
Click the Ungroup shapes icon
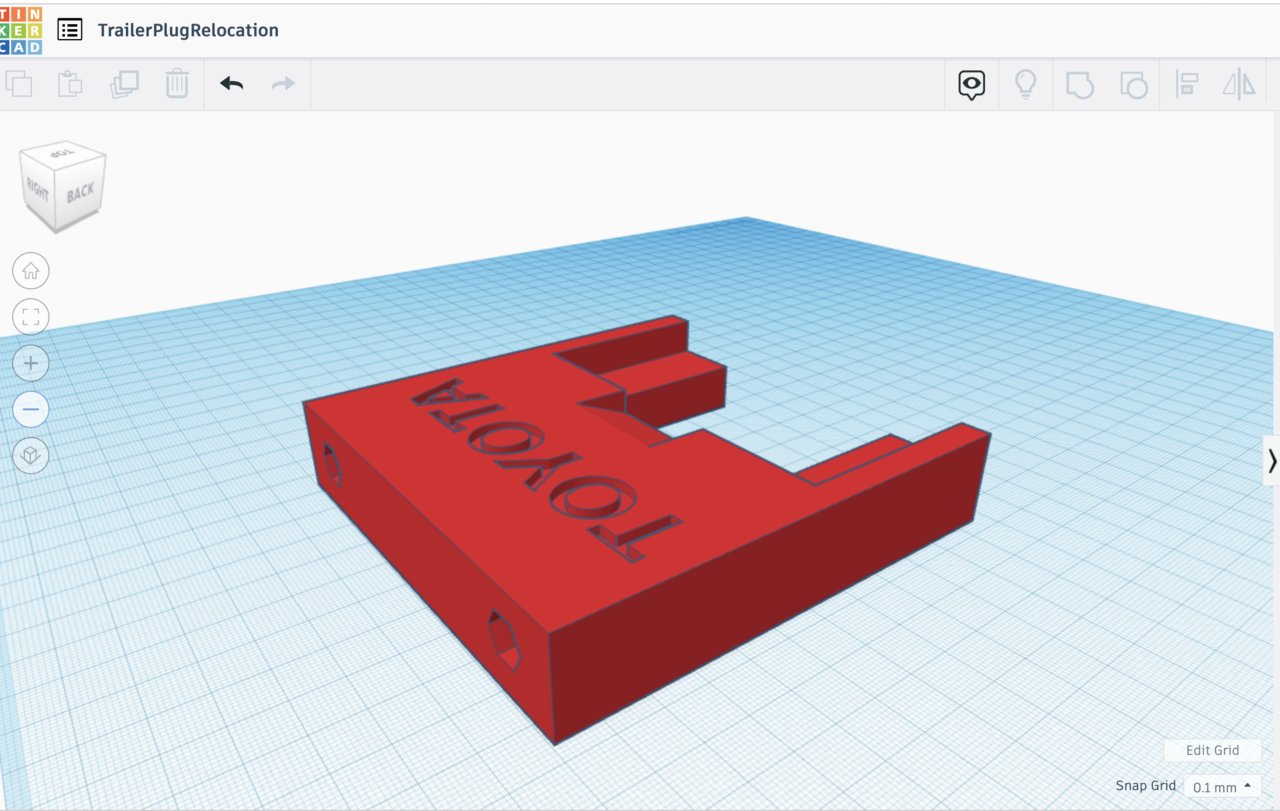pos(1133,85)
